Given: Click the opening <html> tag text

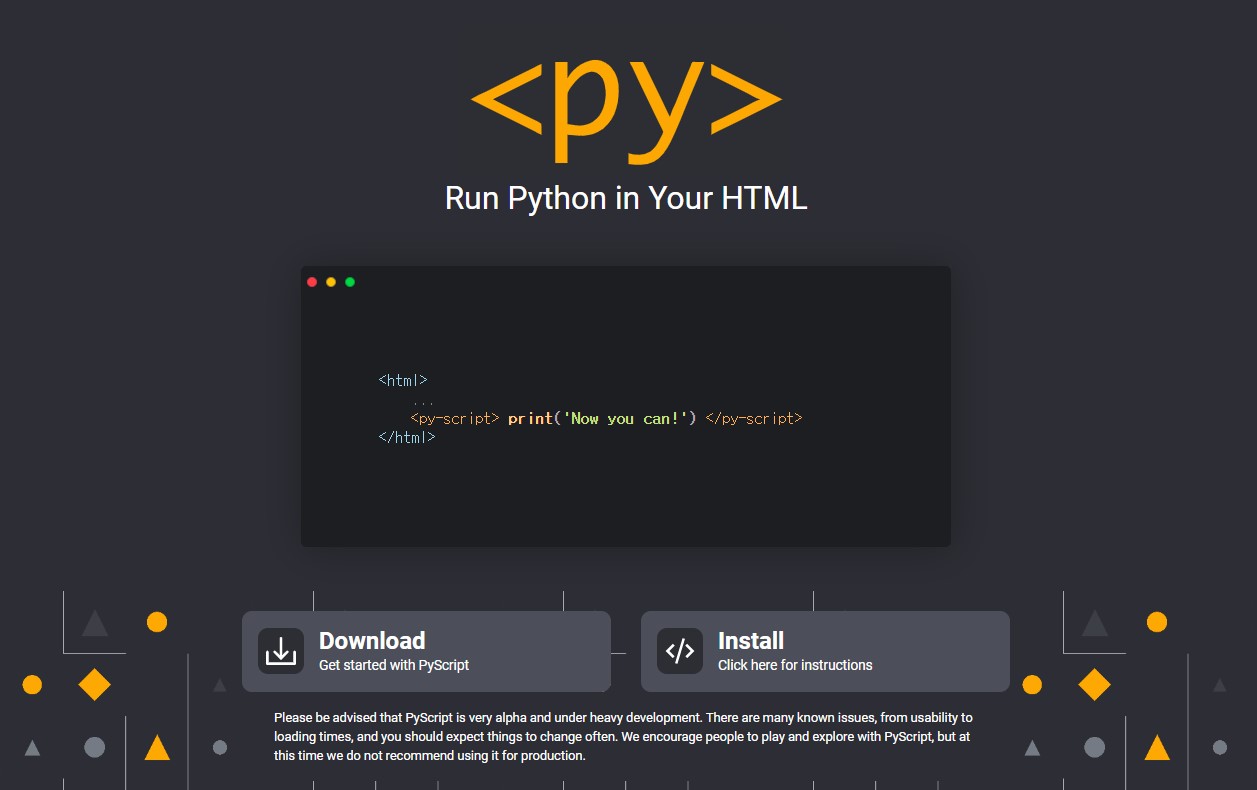Looking at the screenshot, I should (x=403, y=380).
